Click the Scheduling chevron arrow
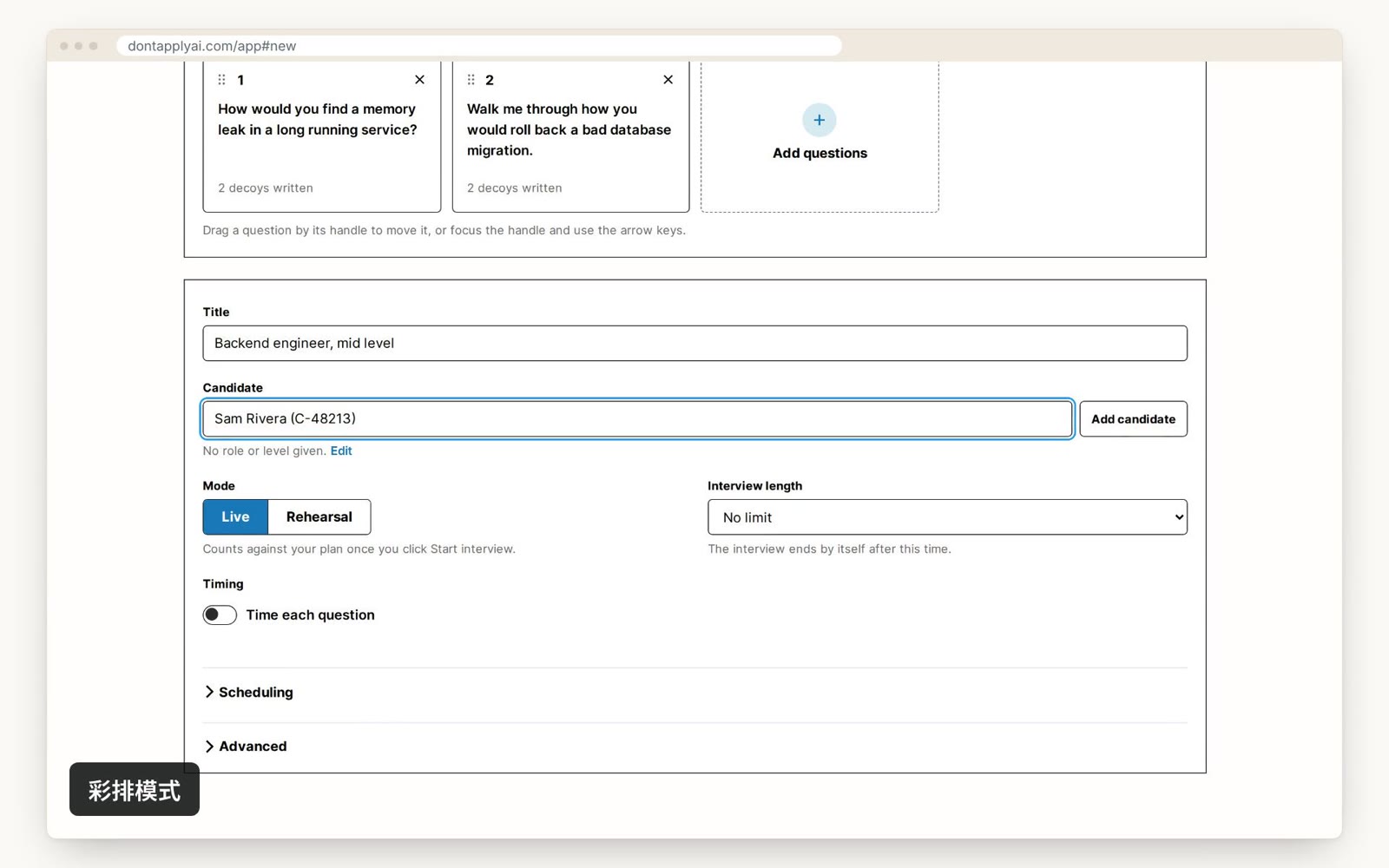 (x=209, y=692)
